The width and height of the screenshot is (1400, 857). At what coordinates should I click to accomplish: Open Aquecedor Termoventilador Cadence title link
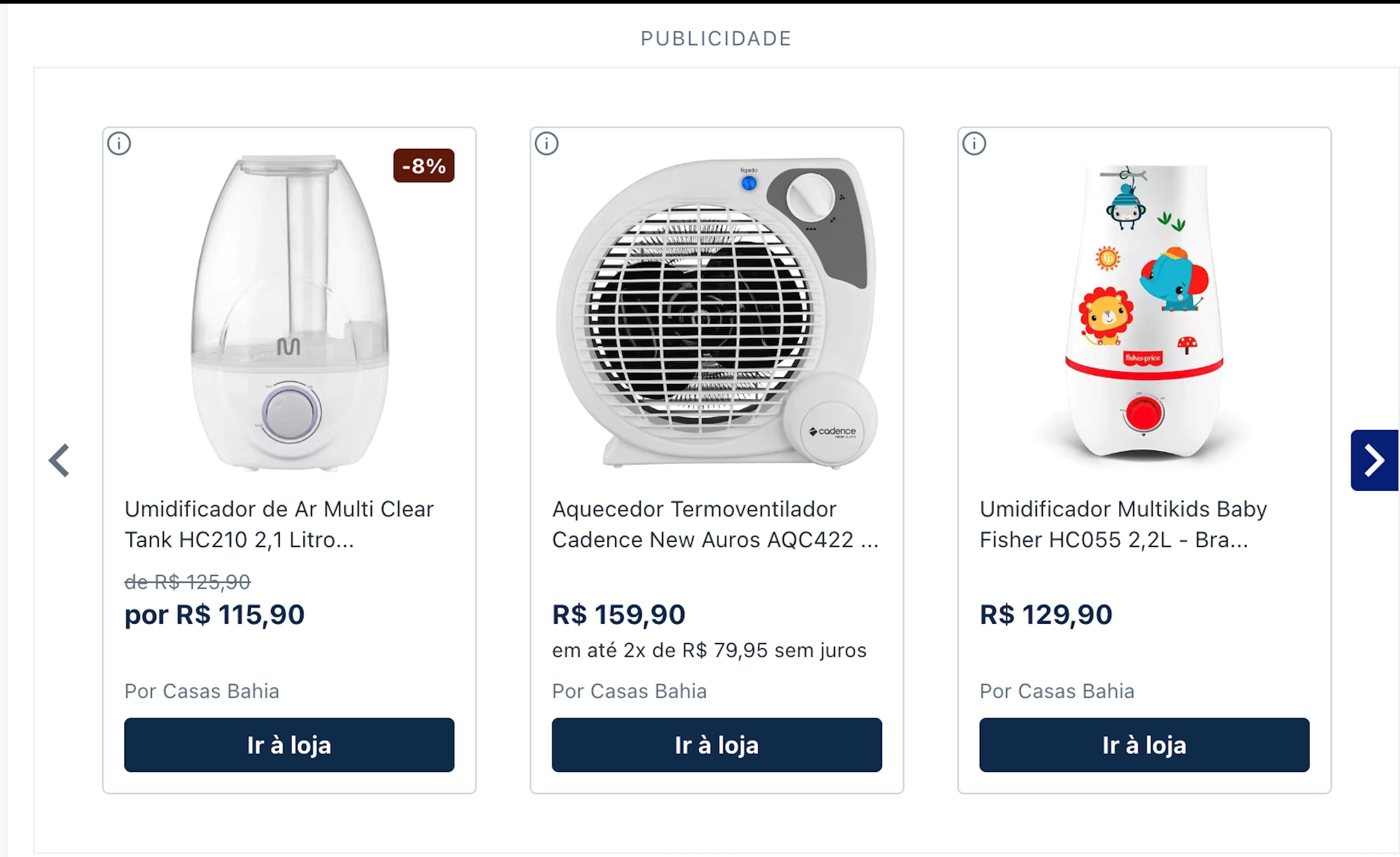point(715,524)
